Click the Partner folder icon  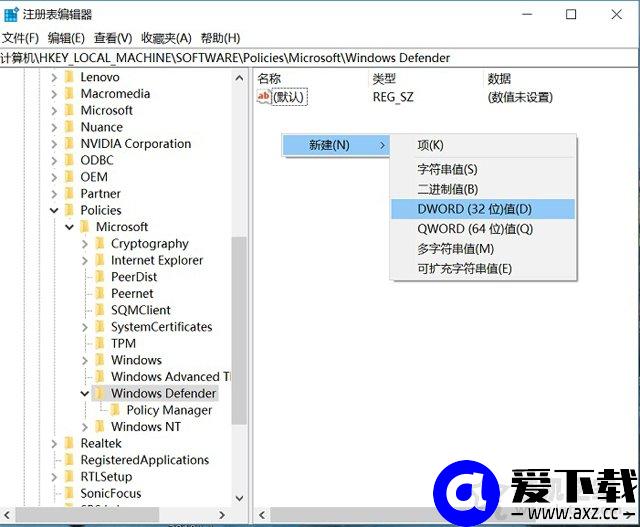tap(69, 193)
